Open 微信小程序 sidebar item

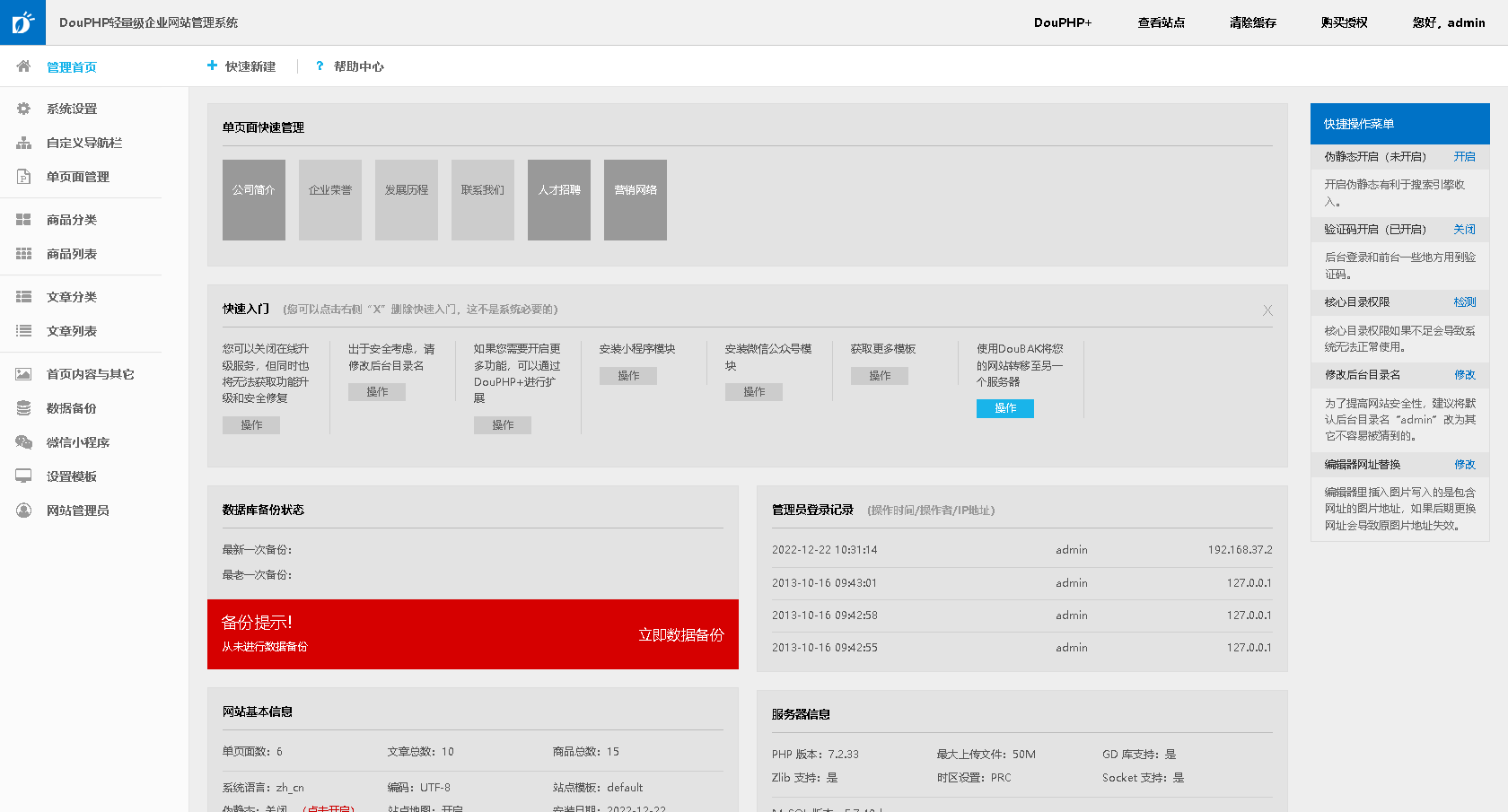[x=78, y=442]
